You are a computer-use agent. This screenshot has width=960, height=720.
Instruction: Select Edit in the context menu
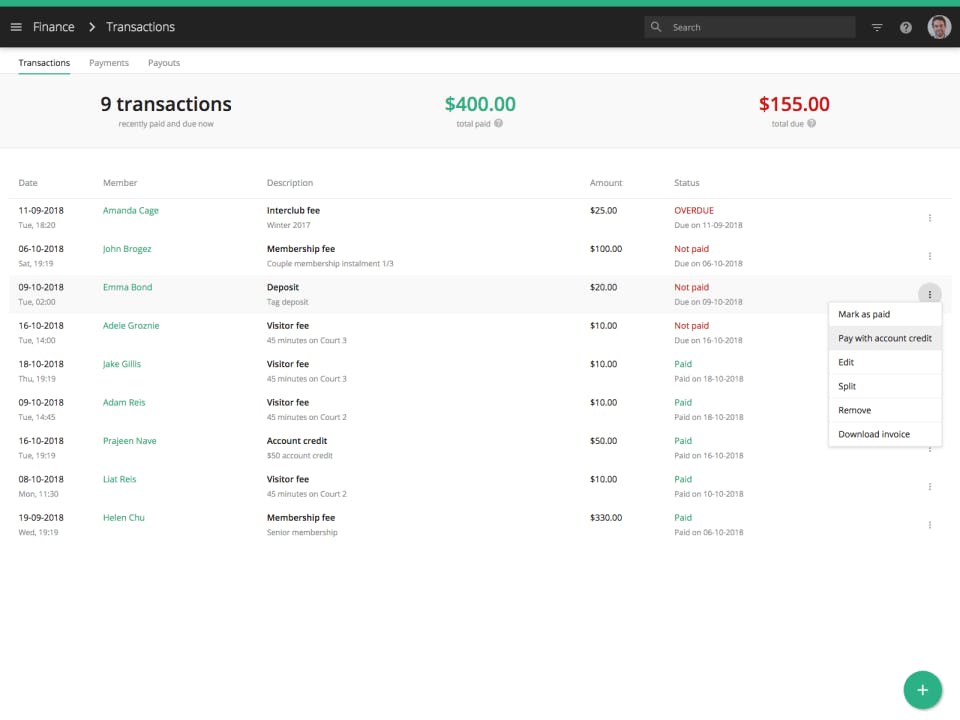885,362
